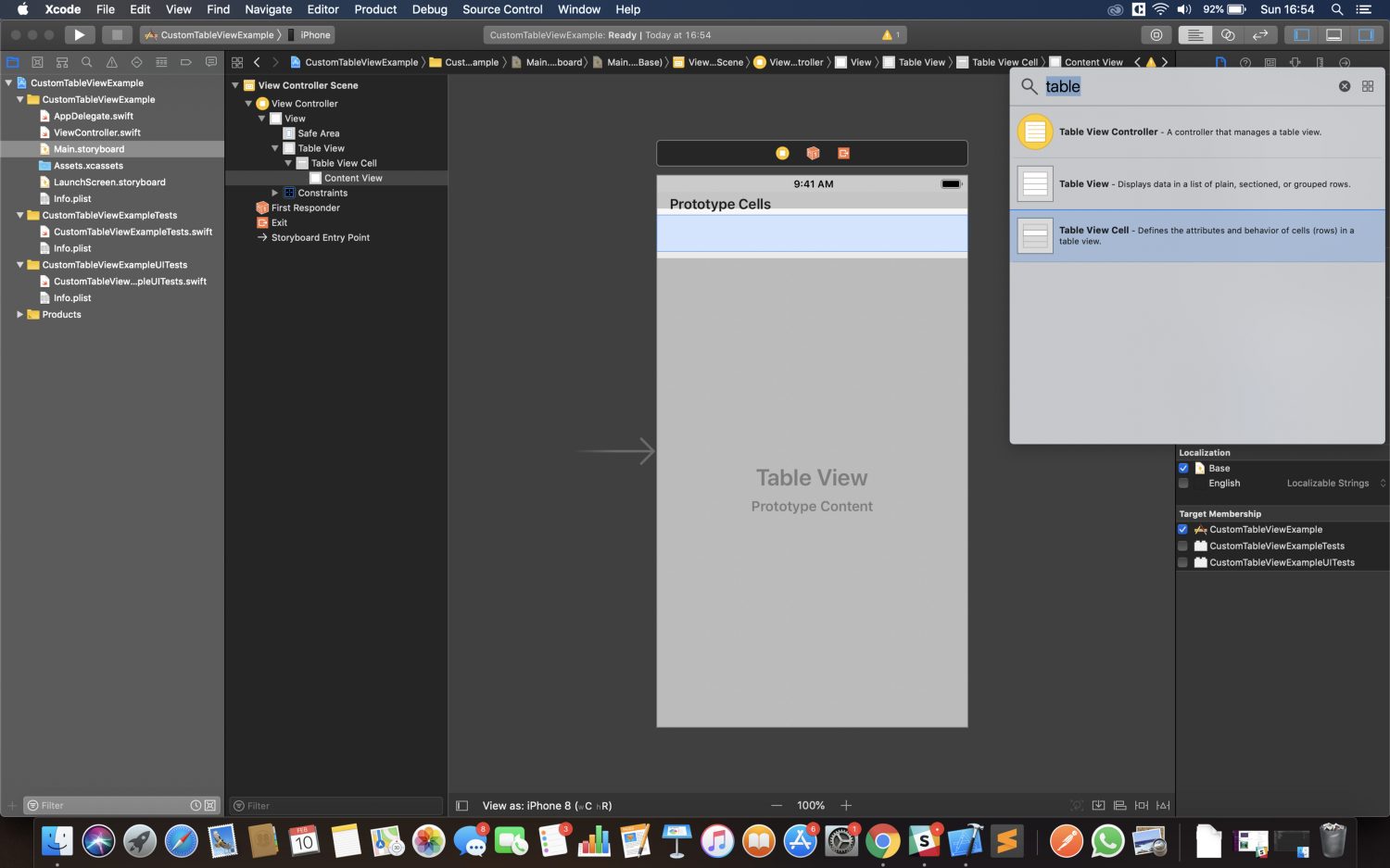Switch to the Standard editor

click(x=1195, y=35)
